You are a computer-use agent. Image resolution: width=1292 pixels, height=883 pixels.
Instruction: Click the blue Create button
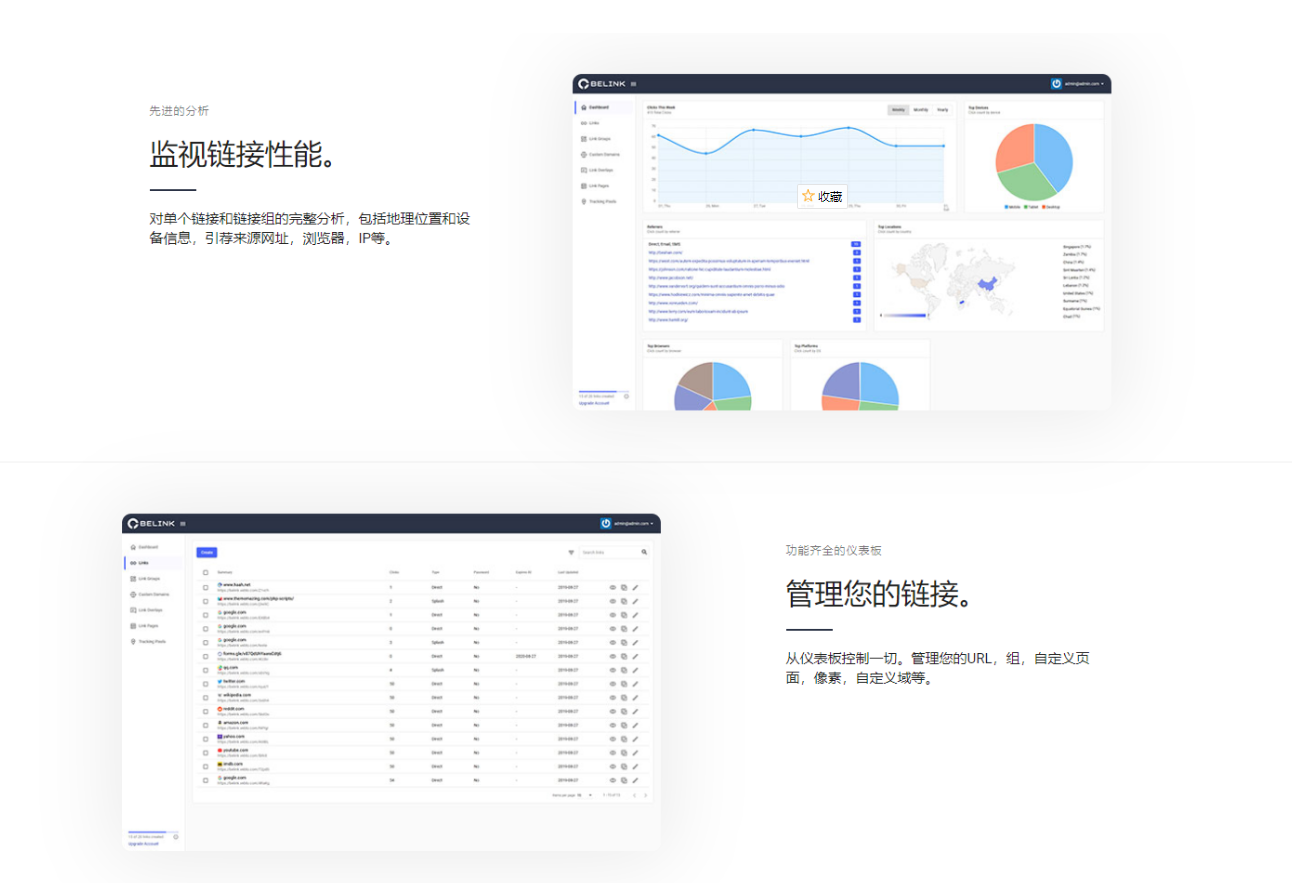pyautogui.click(x=207, y=552)
